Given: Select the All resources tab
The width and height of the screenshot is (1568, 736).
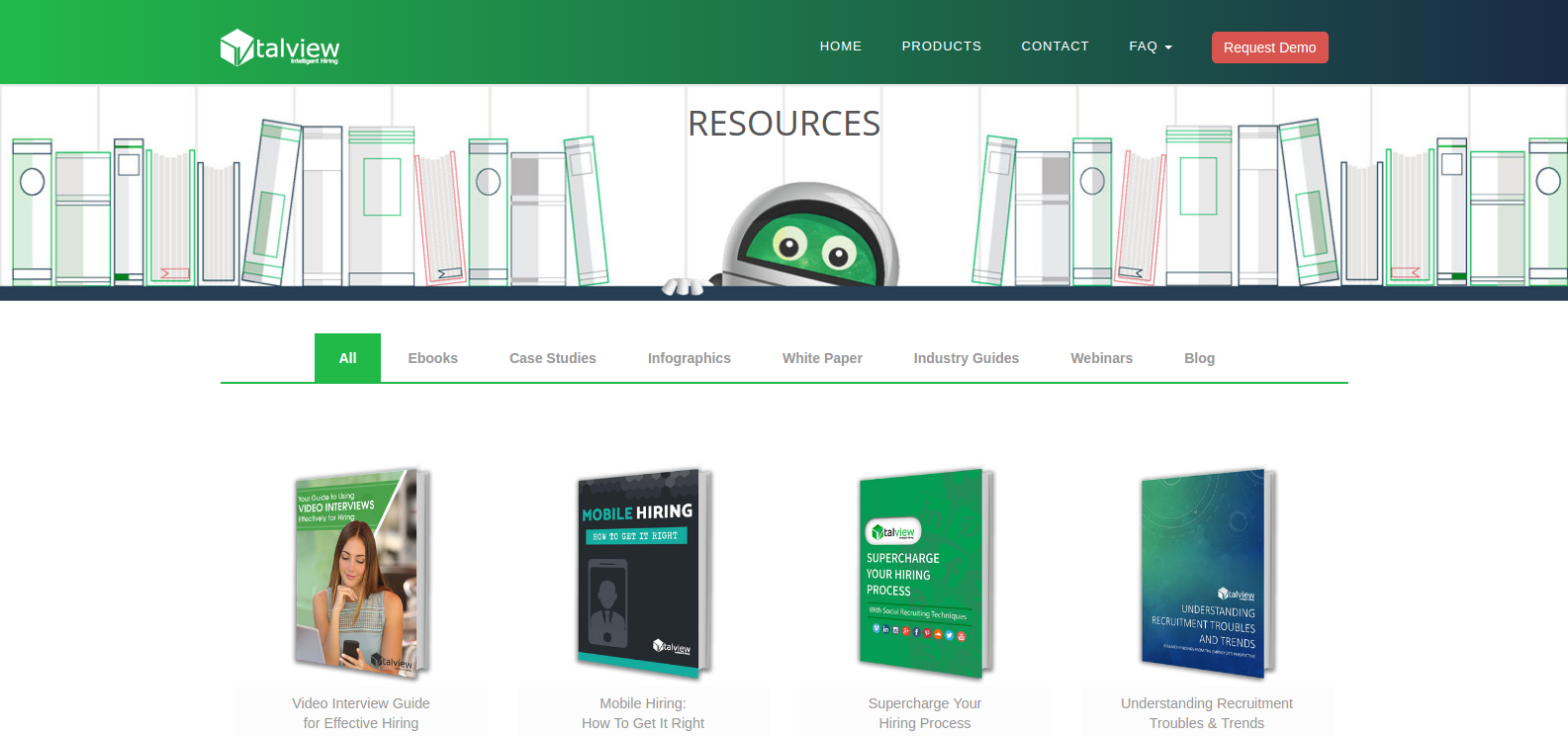Looking at the screenshot, I should (x=347, y=358).
